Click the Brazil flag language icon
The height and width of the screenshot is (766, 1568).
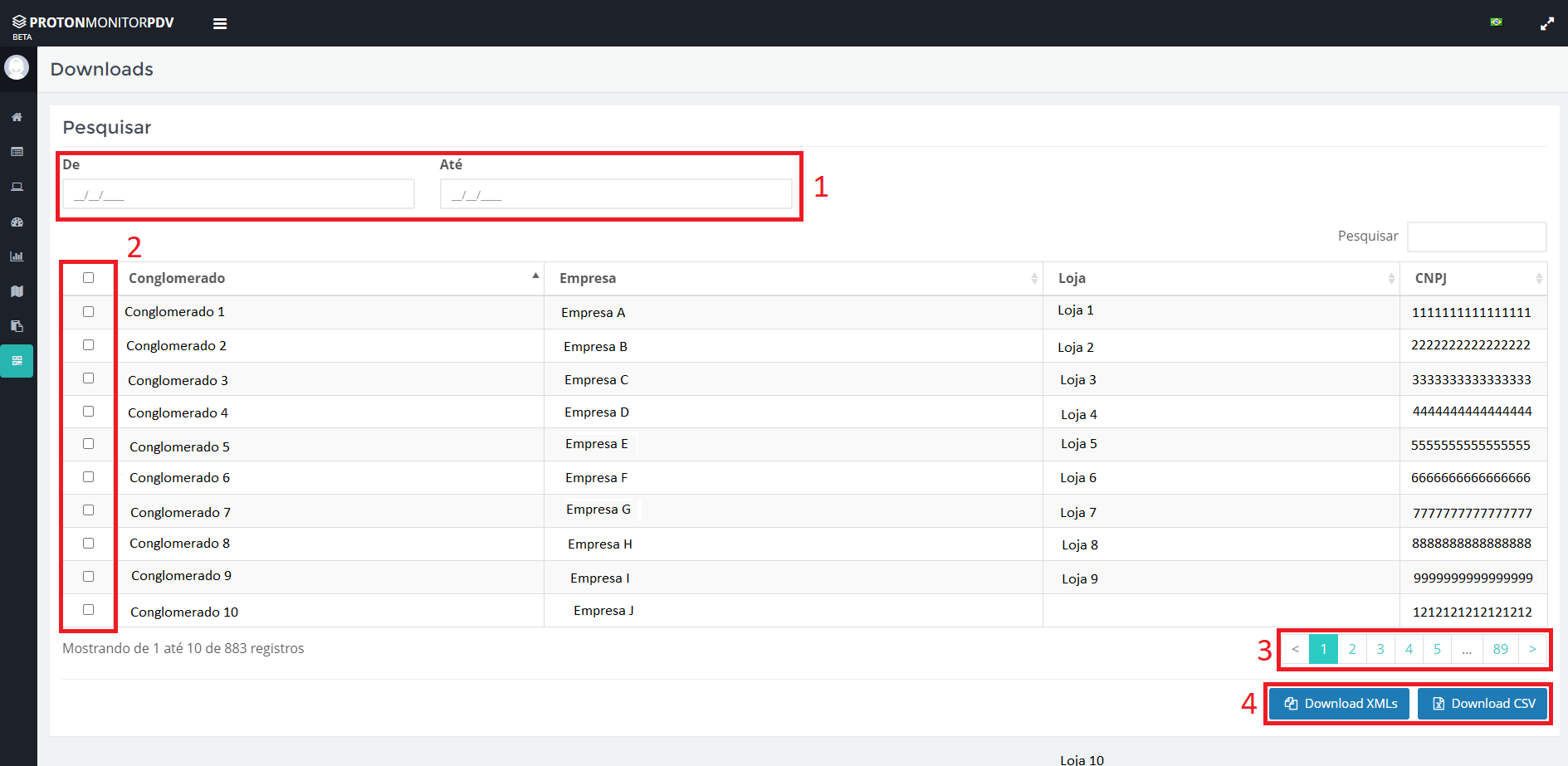1496,22
